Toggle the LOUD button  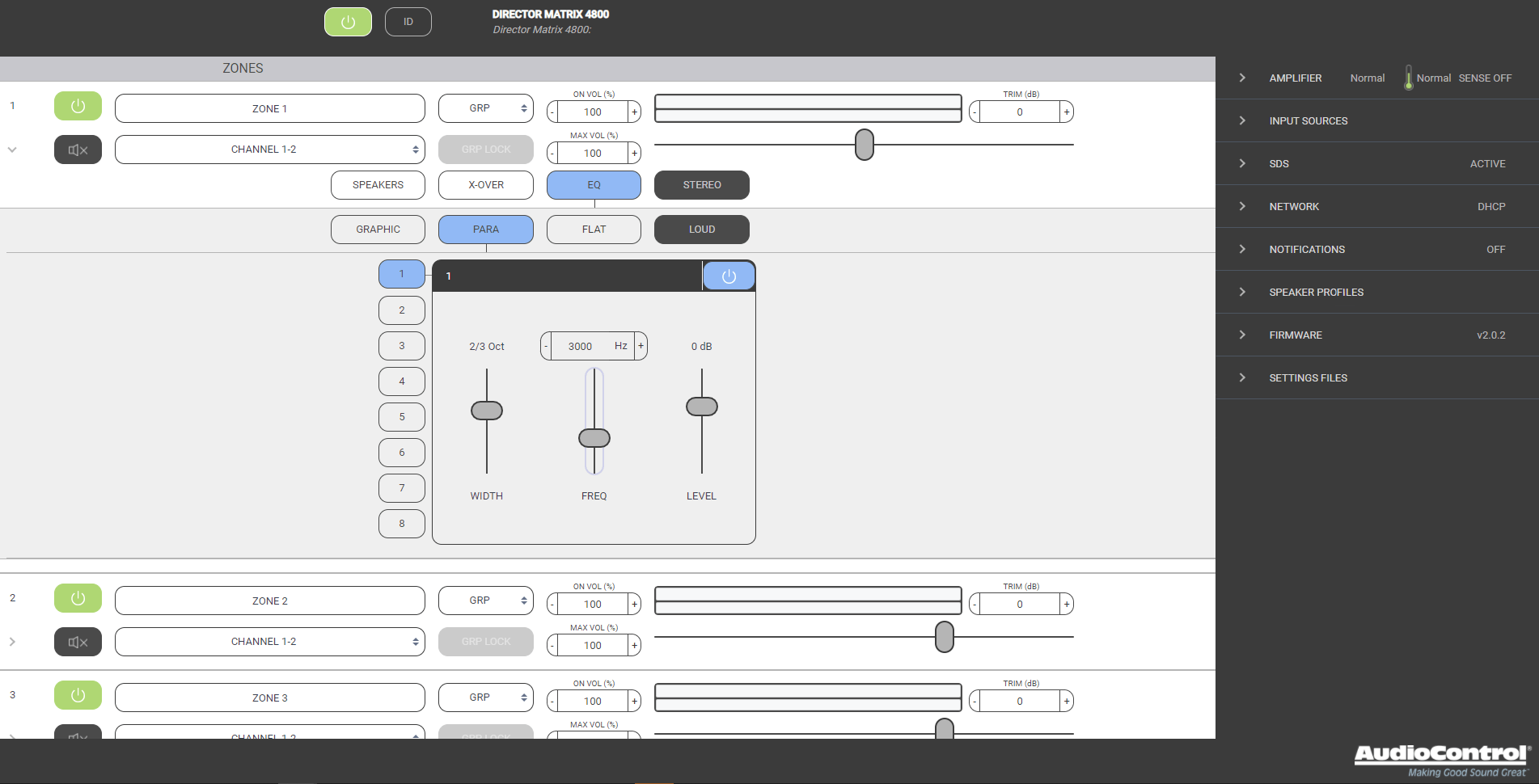[x=701, y=230]
